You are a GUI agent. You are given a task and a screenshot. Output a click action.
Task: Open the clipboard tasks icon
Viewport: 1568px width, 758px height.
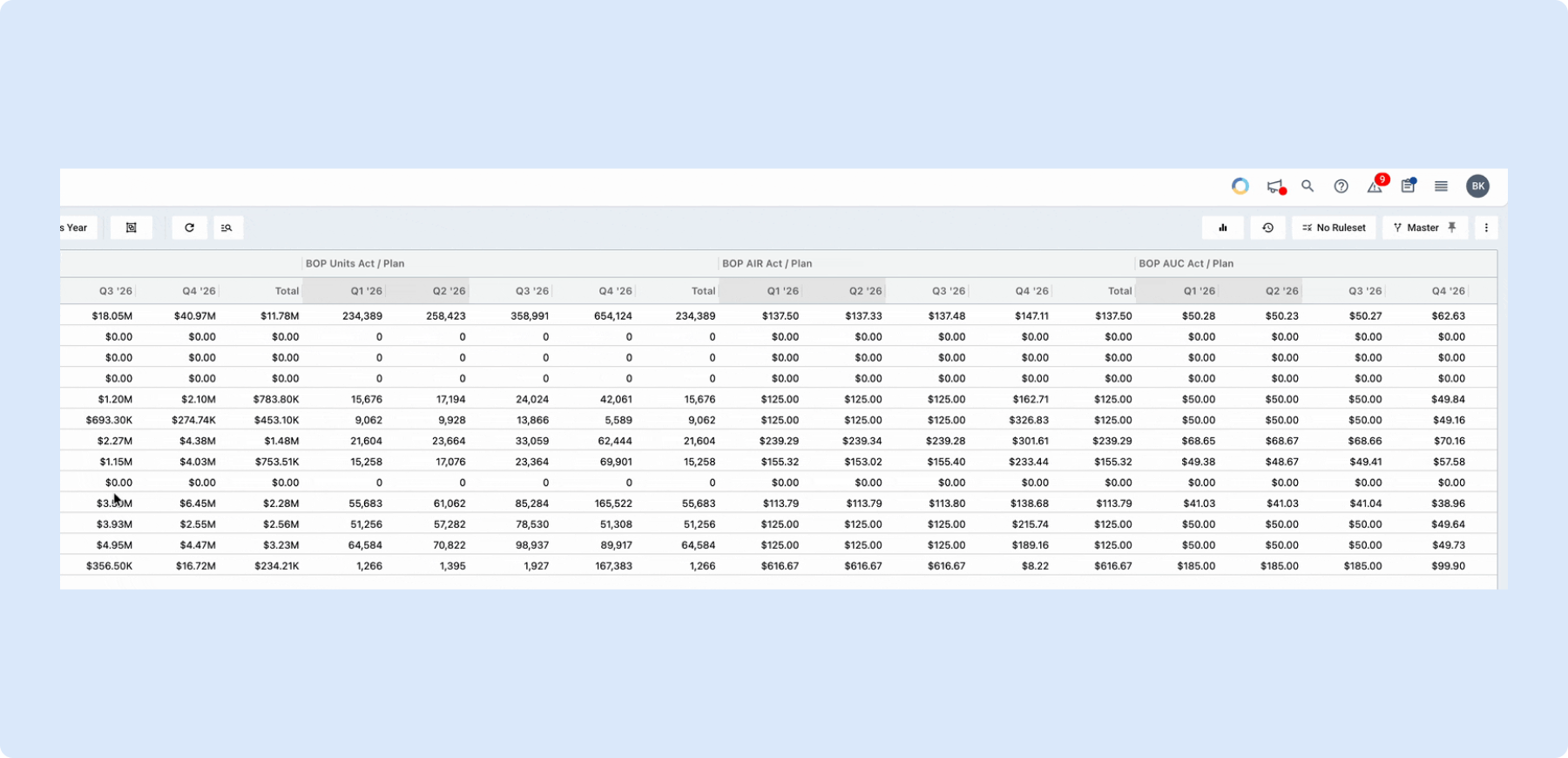(1409, 186)
